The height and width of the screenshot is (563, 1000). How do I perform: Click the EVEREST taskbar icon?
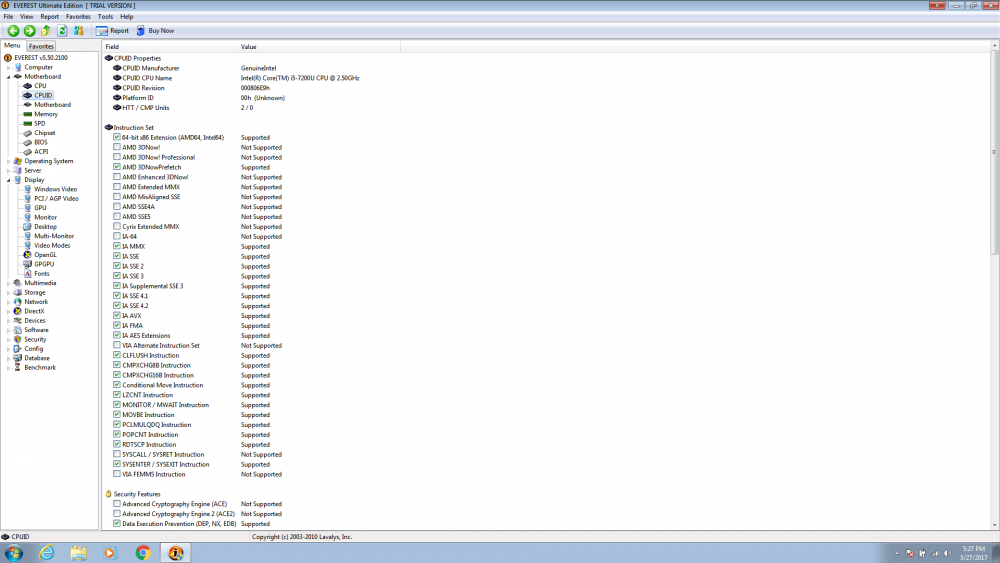click(175, 553)
